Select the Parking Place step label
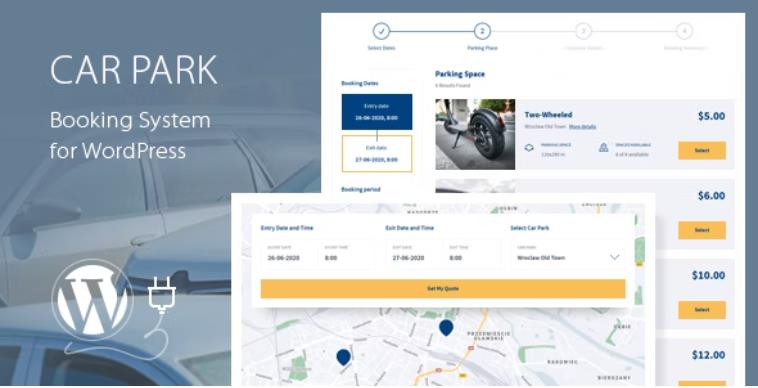This screenshot has height=388, width=758. (482, 48)
